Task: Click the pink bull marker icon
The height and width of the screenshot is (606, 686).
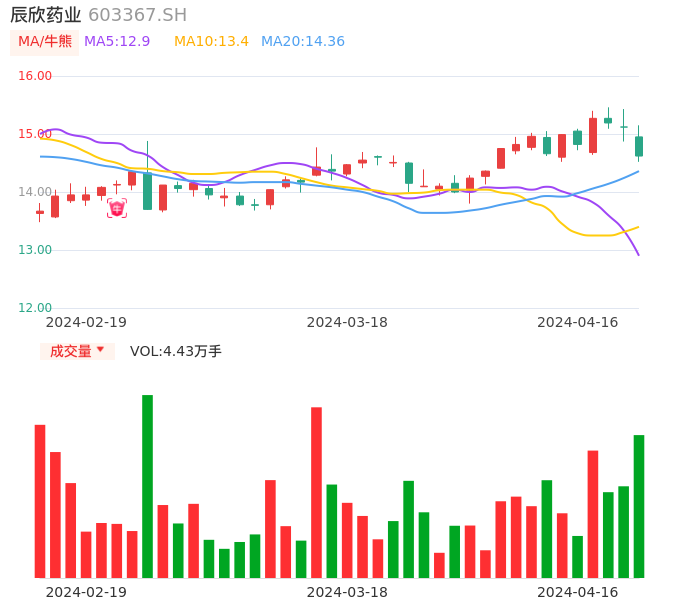Action: [x=117, y=208]
